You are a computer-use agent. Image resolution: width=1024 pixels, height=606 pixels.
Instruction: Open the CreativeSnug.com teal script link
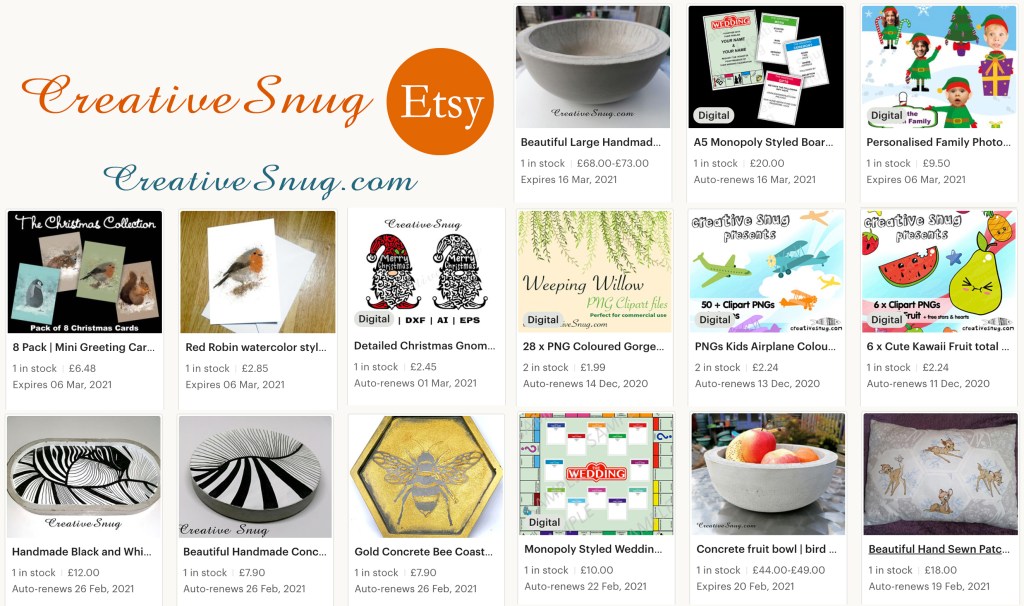[x=260, y=180]
